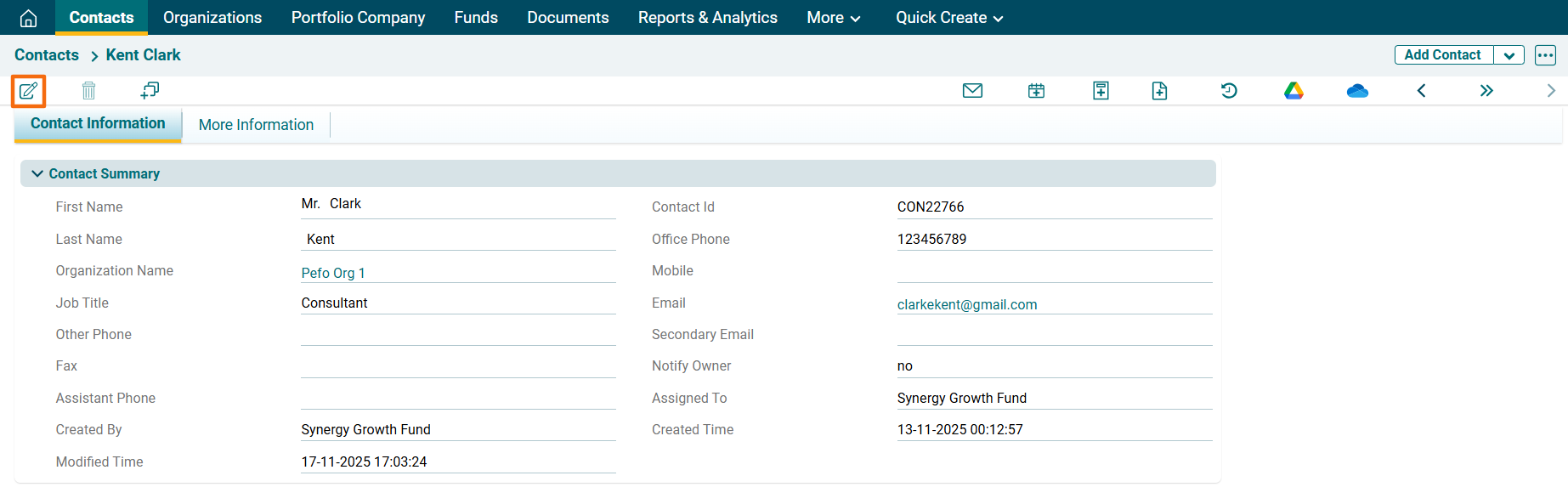Click the add document icon
Viewport: 1568px width, 487px height.
pyautogui.click(x=1159, y=91)
